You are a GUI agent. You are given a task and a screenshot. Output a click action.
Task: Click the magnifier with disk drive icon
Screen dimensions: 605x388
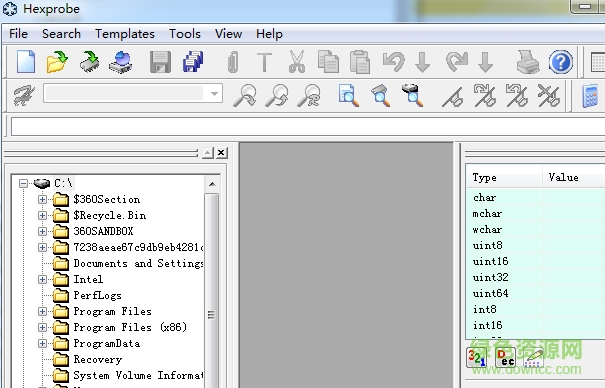tap(412, 95)
